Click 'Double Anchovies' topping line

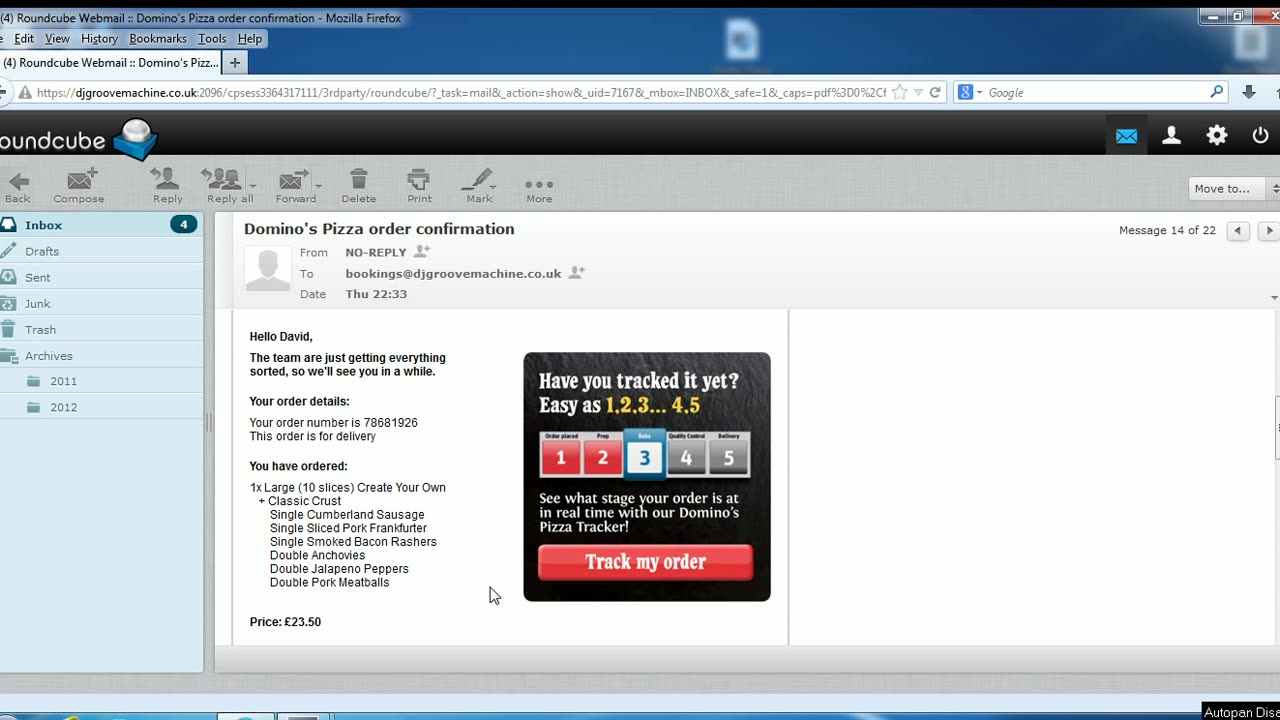click(x=317, y=555)
